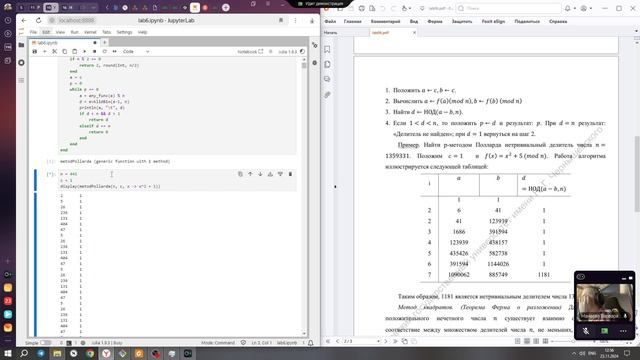
Task: Open the JupyterLab file browser folder icon
Action: click(22, 45)
